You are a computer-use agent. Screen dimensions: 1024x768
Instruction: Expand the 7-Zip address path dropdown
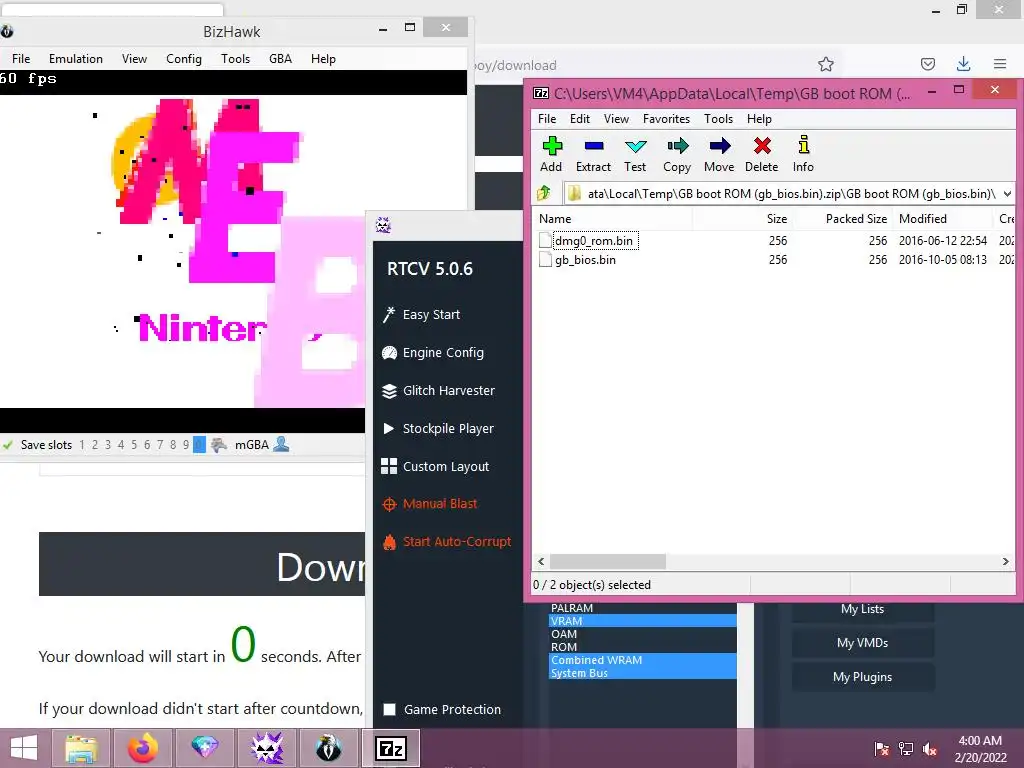[1007, 193]
